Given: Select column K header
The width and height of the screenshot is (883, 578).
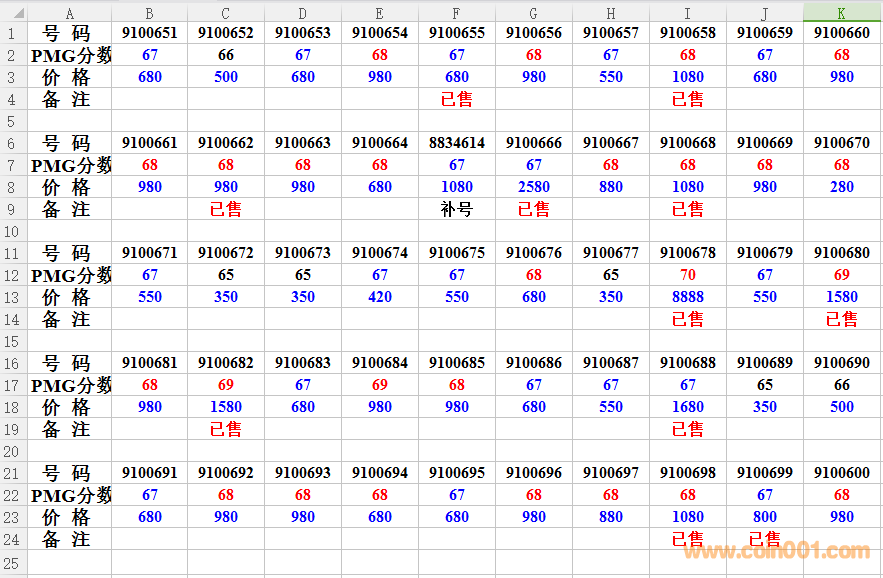Looking at the screenshot, I should coord(841,13).
